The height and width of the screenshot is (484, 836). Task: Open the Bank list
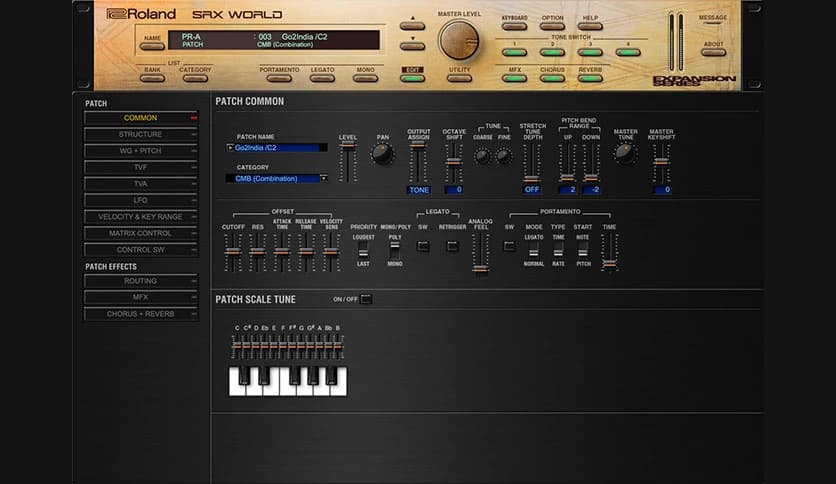pos(152,78)
